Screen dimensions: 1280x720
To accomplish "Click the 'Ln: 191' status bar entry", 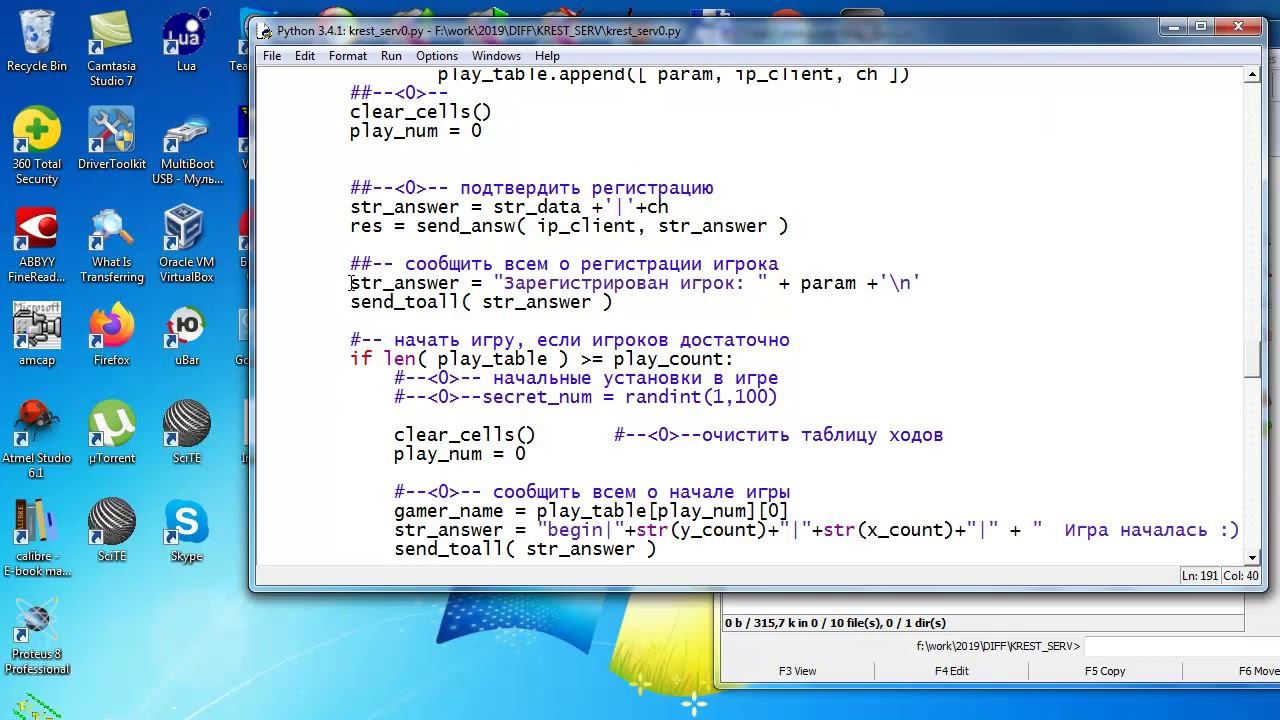I will click(1200, 576).
